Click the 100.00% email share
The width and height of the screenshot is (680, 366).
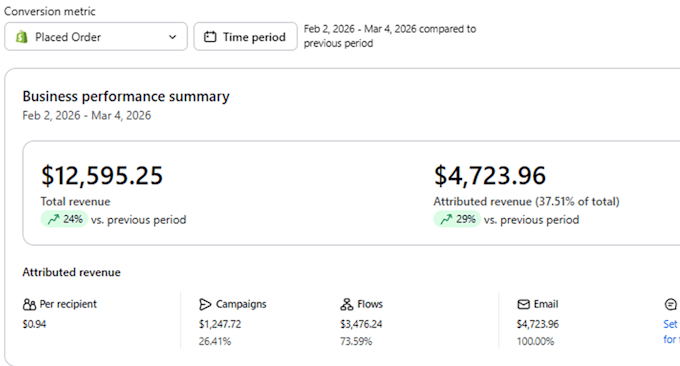tap(535, 342)
